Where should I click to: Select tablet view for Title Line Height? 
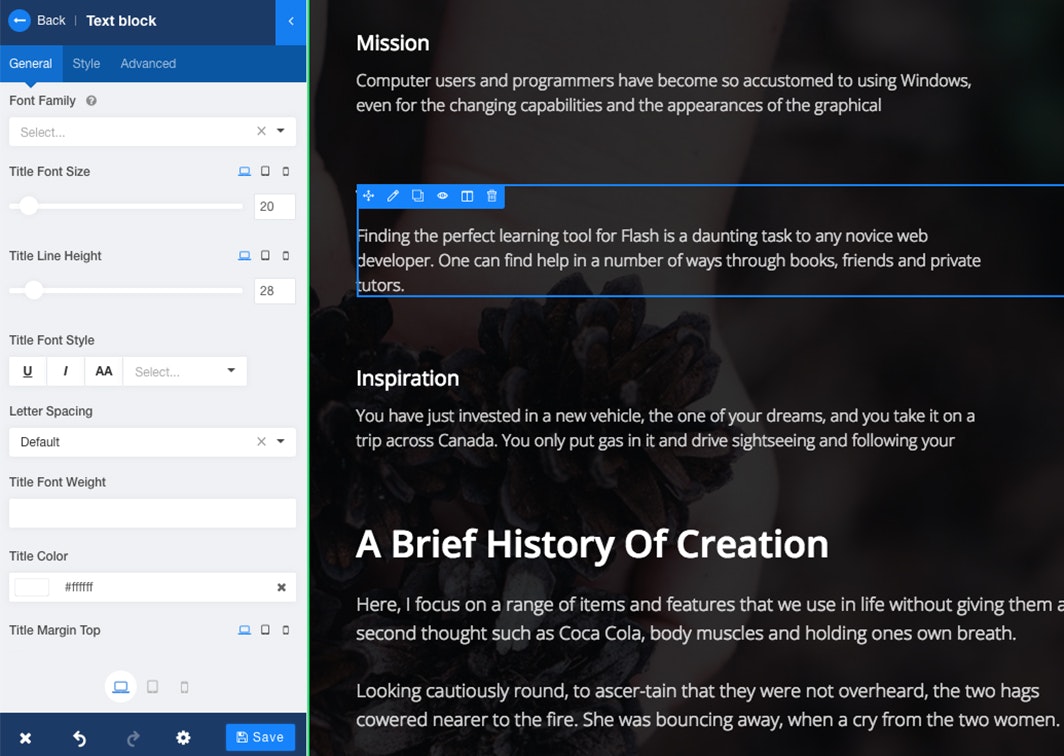pos(264,256)
